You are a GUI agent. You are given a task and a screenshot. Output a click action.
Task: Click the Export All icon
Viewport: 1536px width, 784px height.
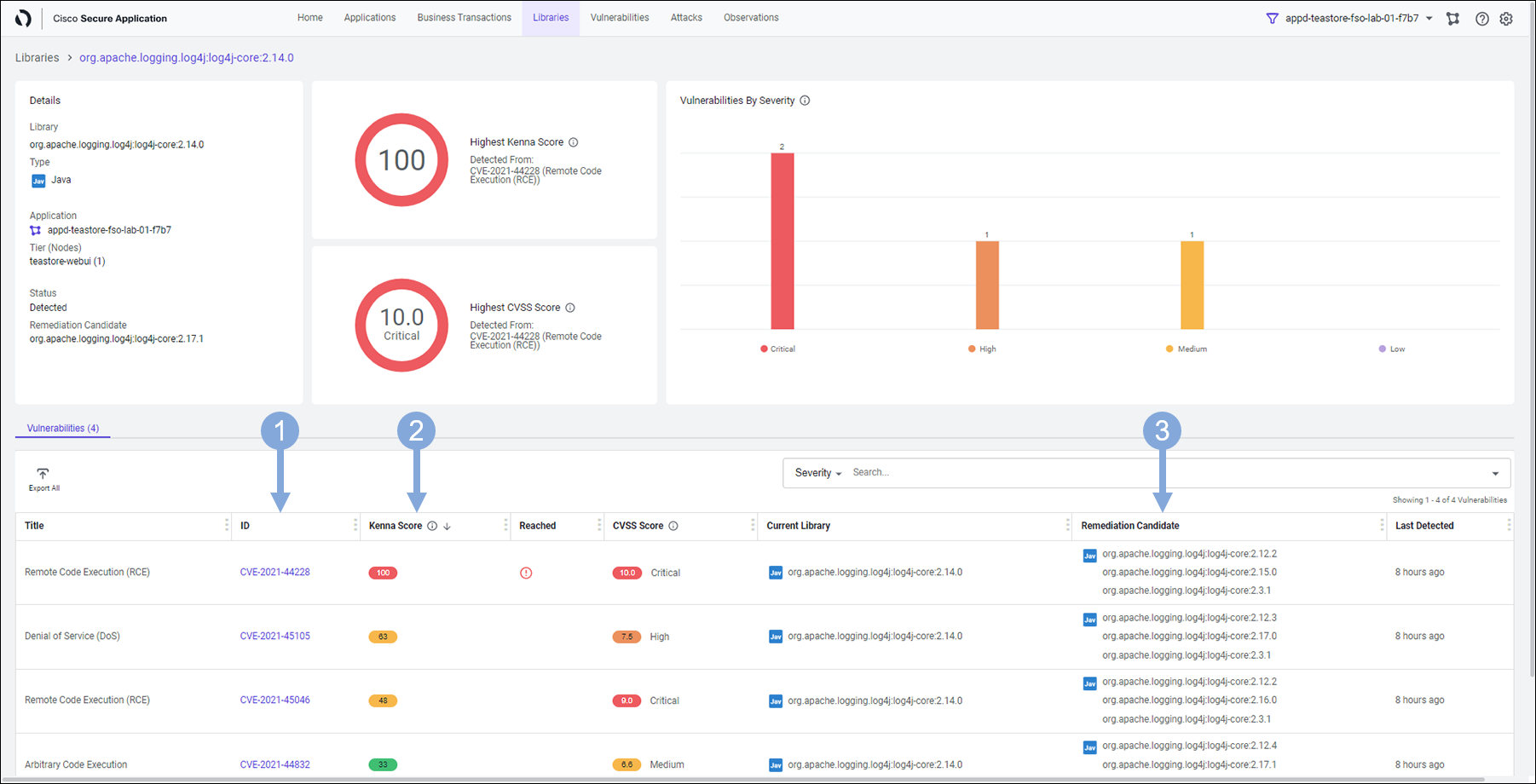tap(43, 474)
